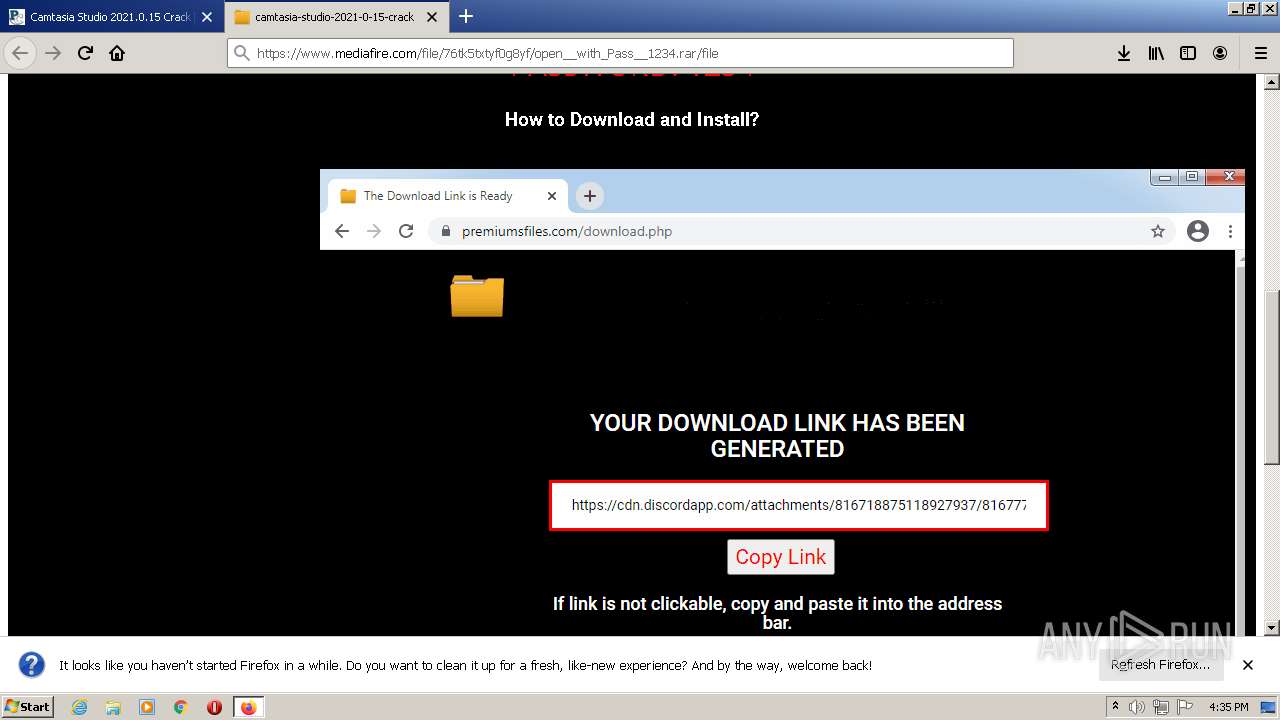This screenshot has height=720, width=1280.
Task: Click volume icon in system tray
Action: (x=1137, y=707)
